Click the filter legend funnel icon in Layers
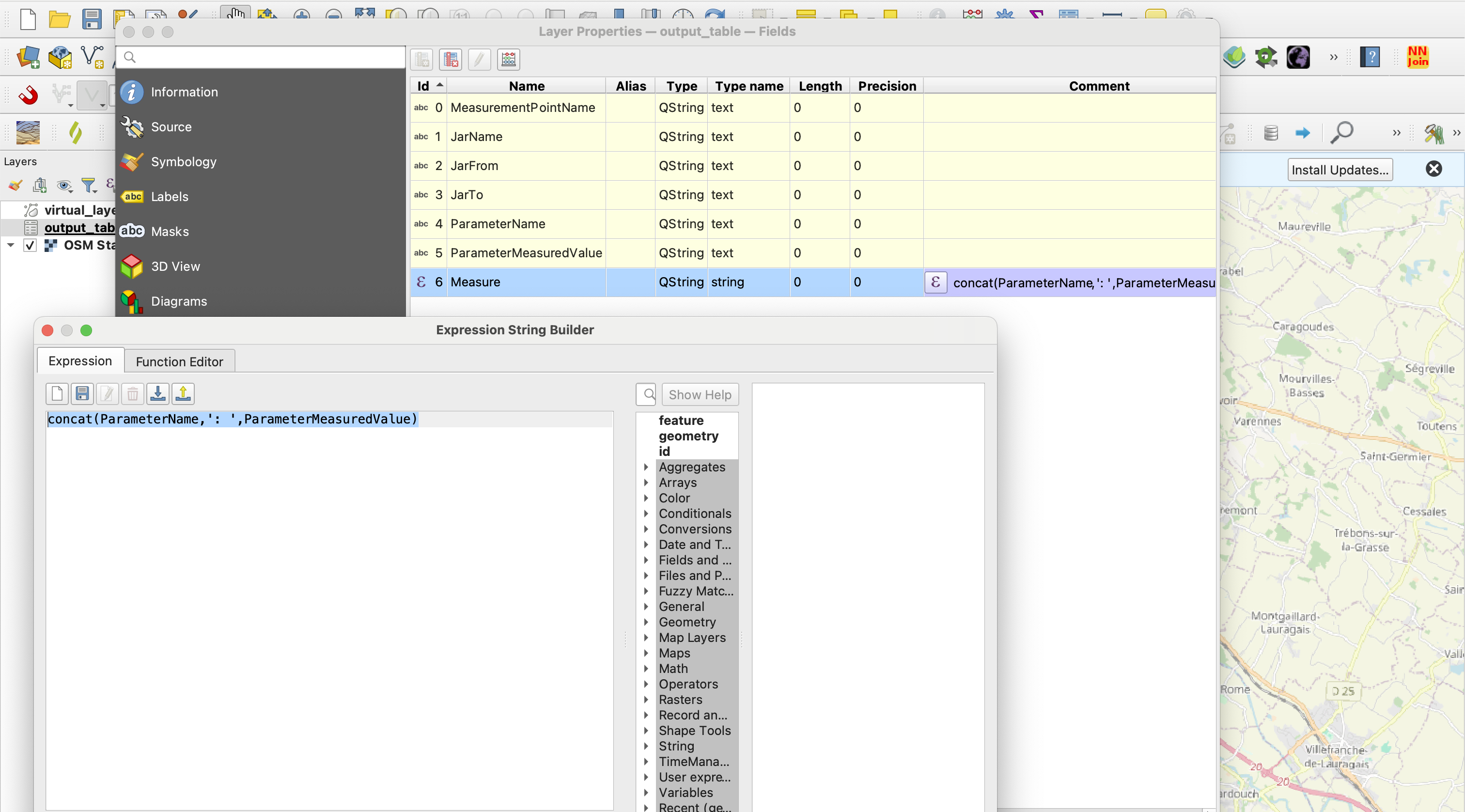 point(89,185)
